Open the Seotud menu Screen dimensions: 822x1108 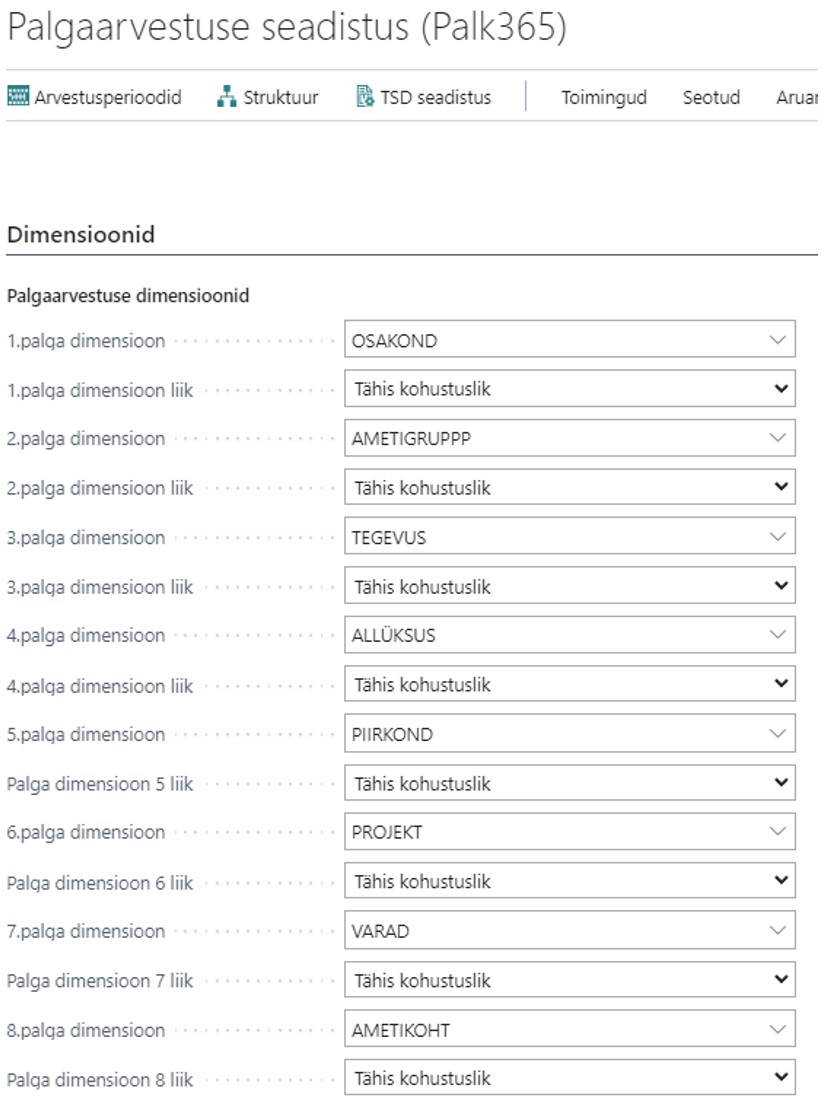click(711, 97)
